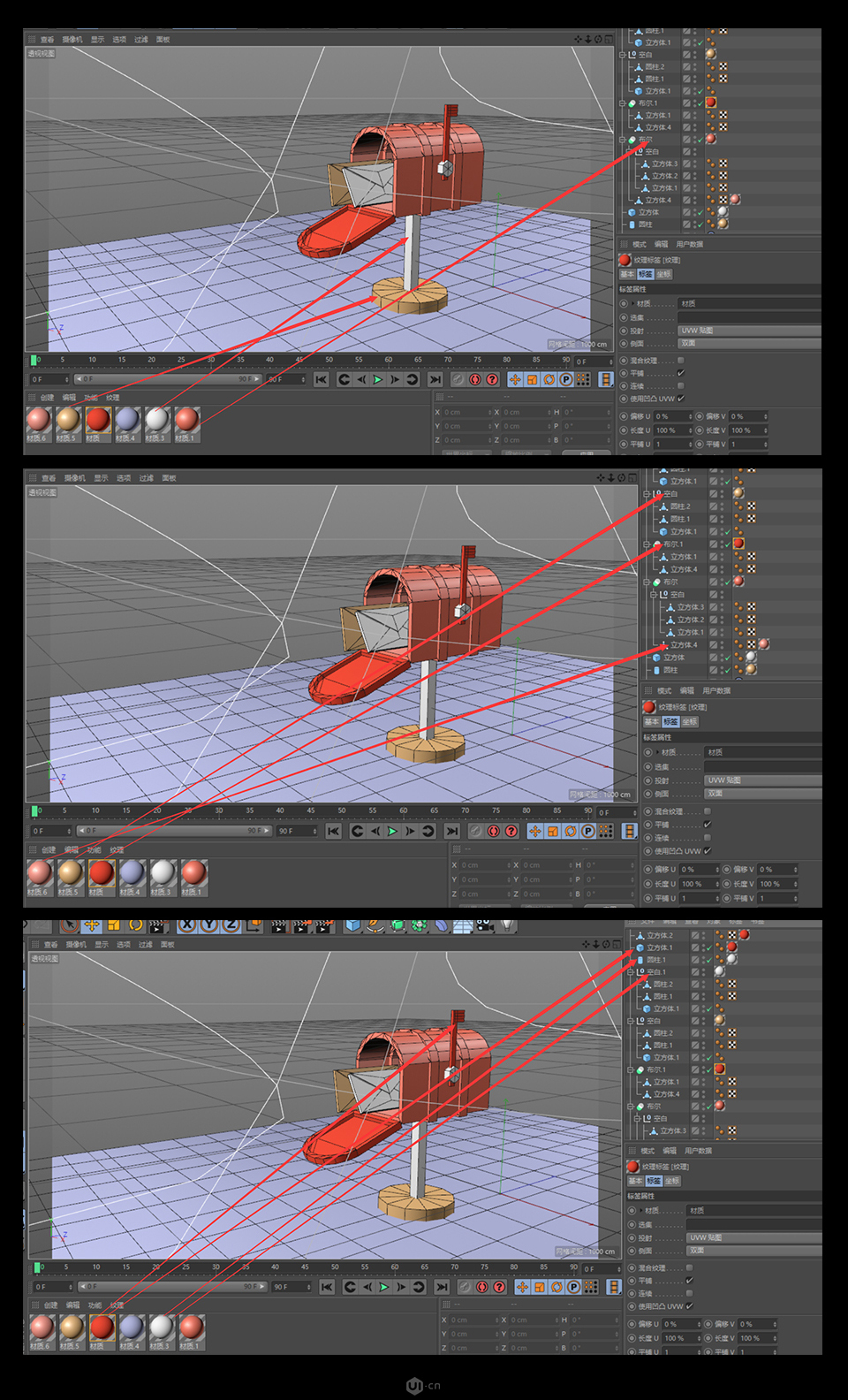Open the 侧面 双面 dropdown in the top panel
The image size is (848, 1400).
coord(749,343)
